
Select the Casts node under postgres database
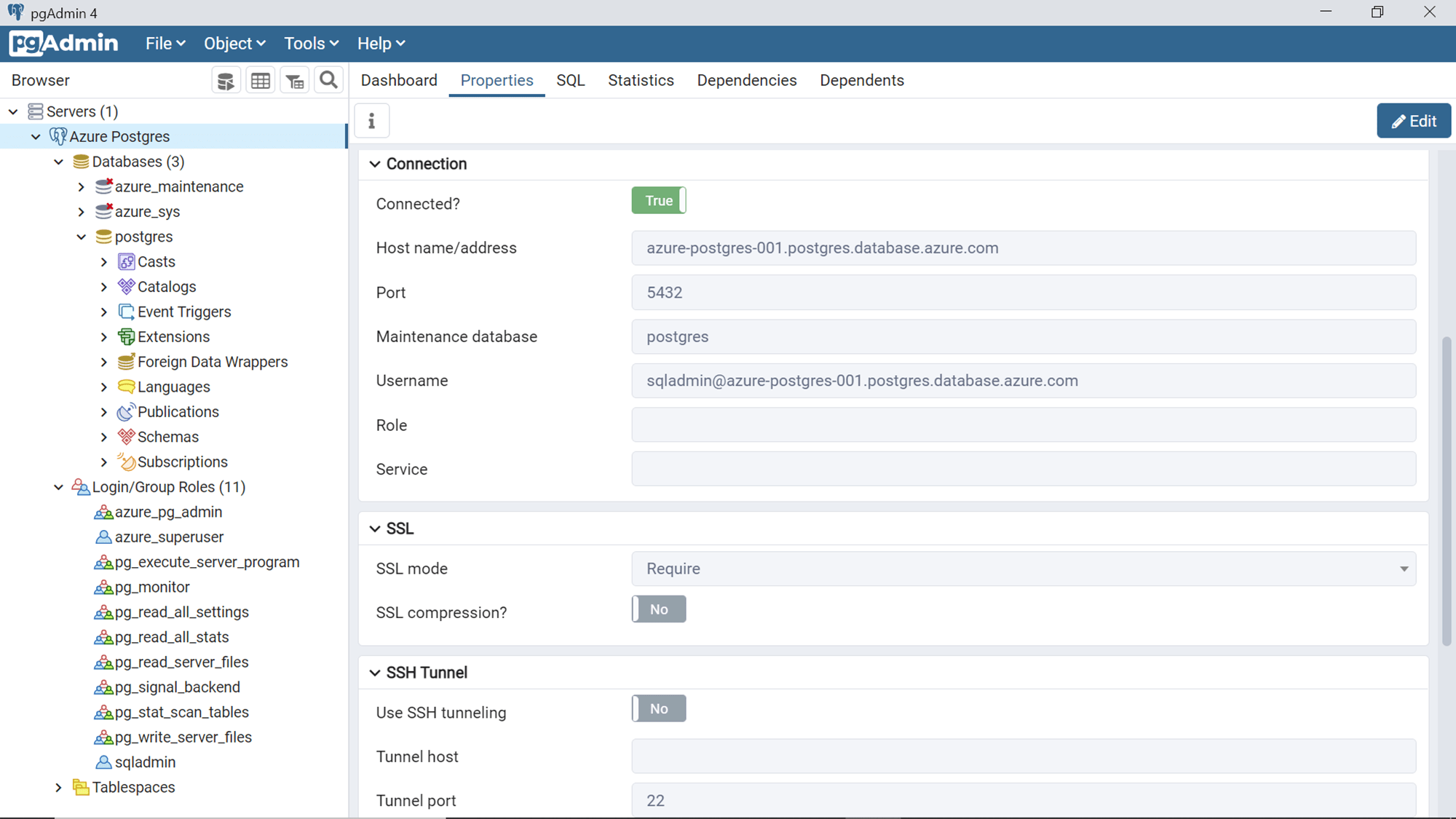coord(156,261)
